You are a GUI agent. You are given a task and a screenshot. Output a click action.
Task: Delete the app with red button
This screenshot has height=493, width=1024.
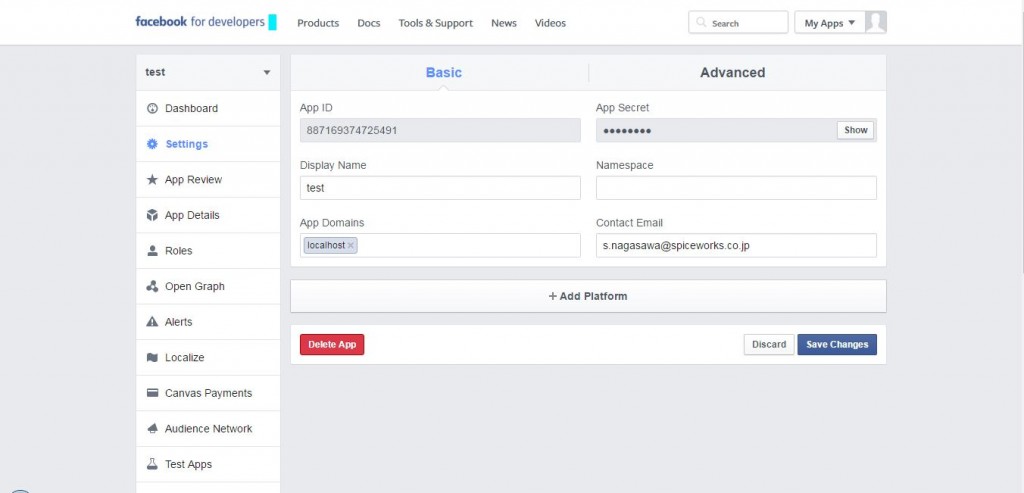coord(332,344)
